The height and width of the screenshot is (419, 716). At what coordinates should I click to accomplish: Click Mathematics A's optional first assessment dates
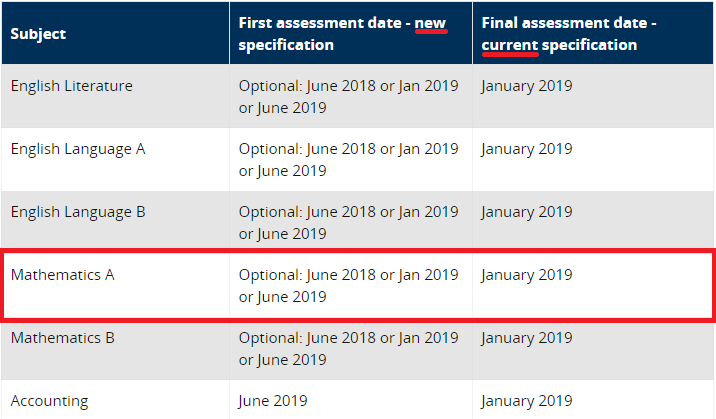tap(348, 286)
